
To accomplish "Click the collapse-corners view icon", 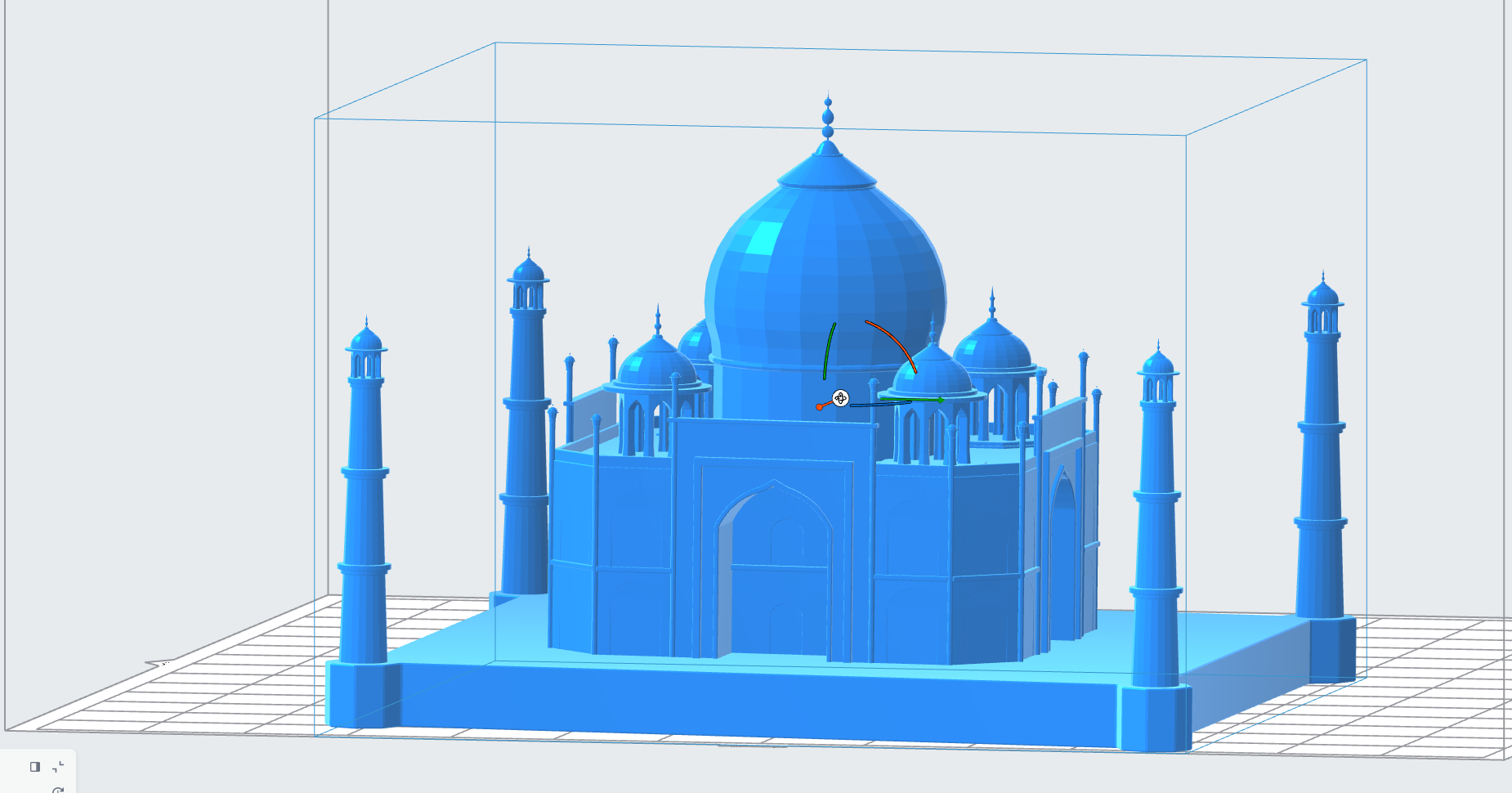I will pos(58,767).
